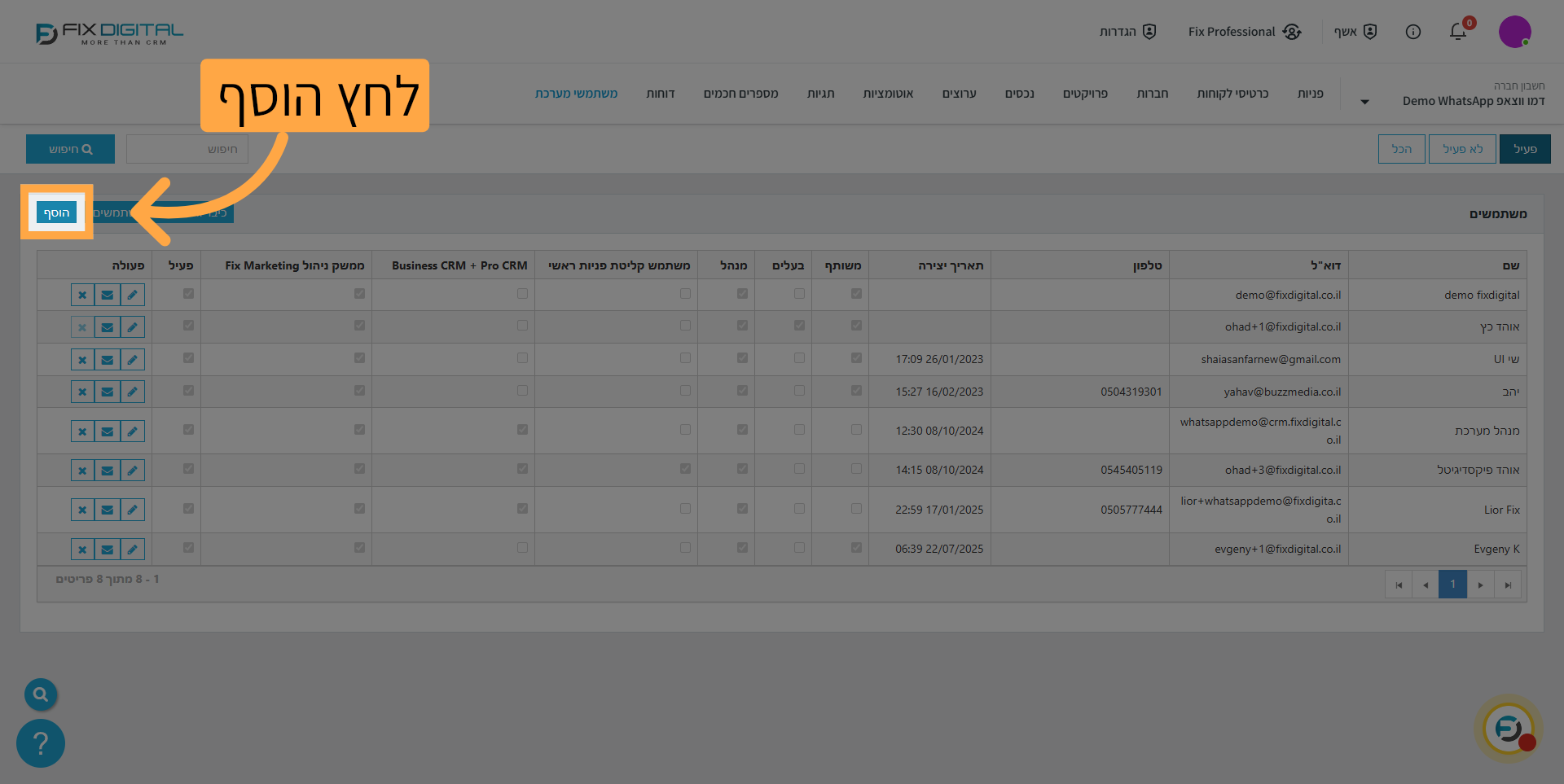Jump to last page in pagination

1508,585
